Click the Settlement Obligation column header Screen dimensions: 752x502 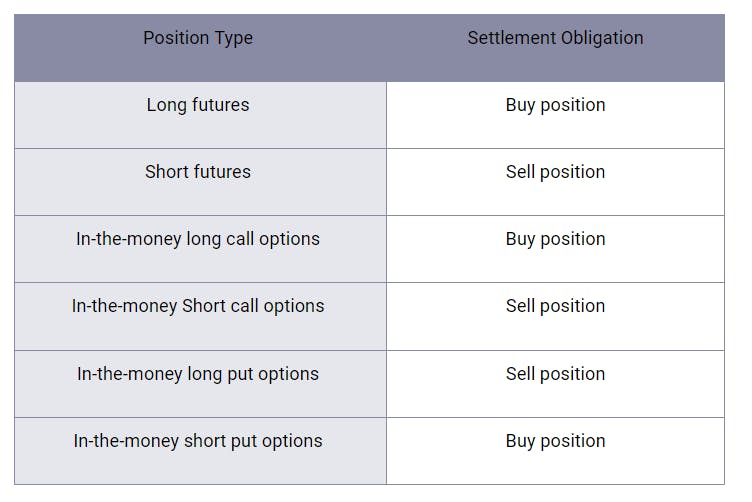click(555, 39)
